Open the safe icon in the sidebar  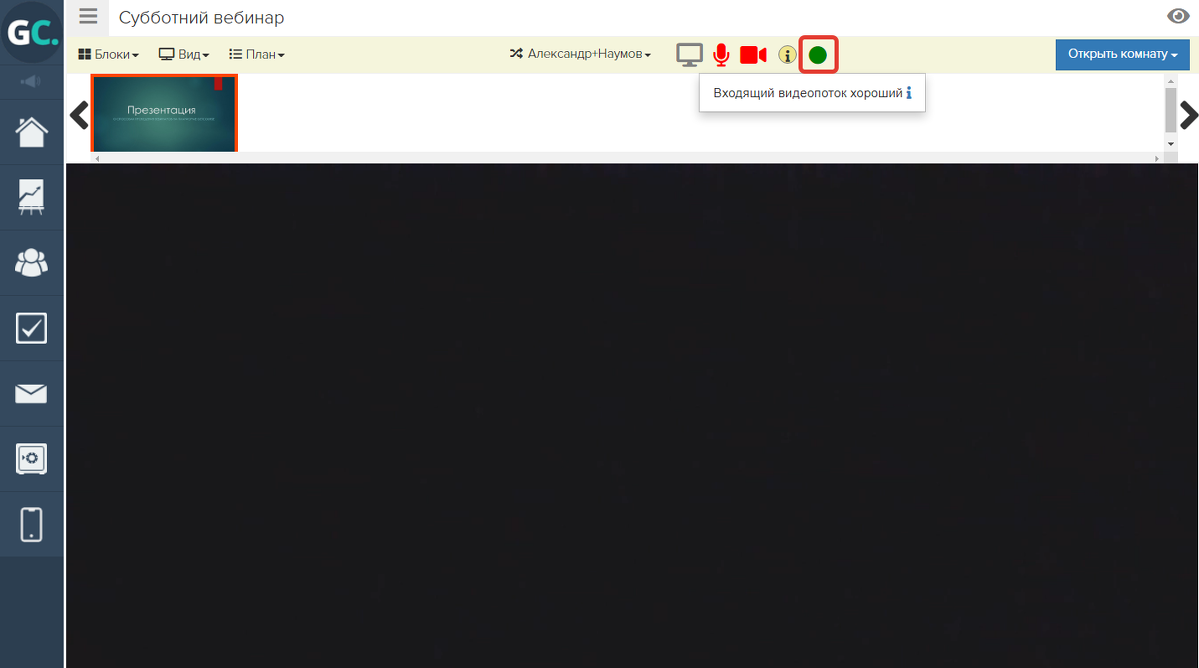coord(31,459)
